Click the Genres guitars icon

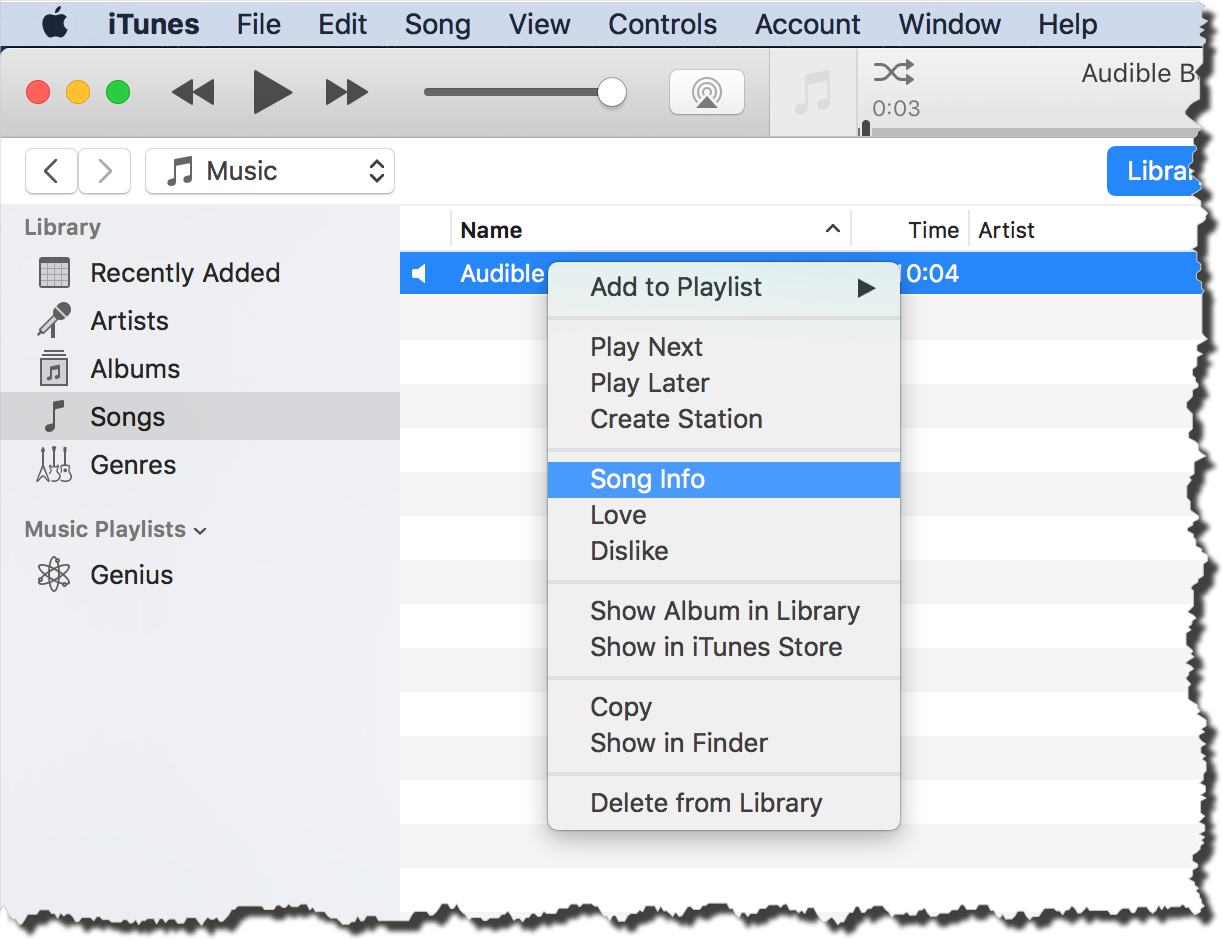point(54,465)
